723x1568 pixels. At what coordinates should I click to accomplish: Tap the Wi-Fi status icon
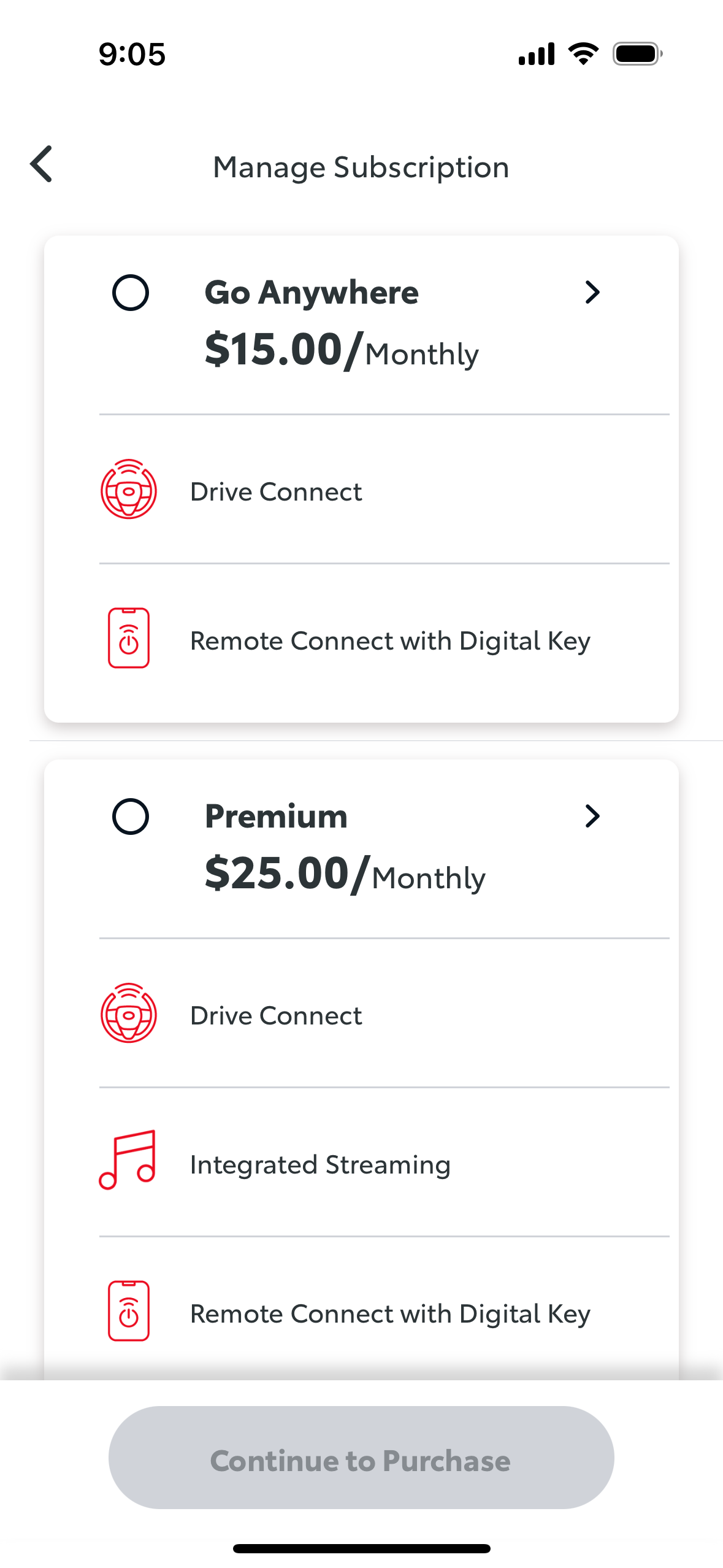[583, 54]
